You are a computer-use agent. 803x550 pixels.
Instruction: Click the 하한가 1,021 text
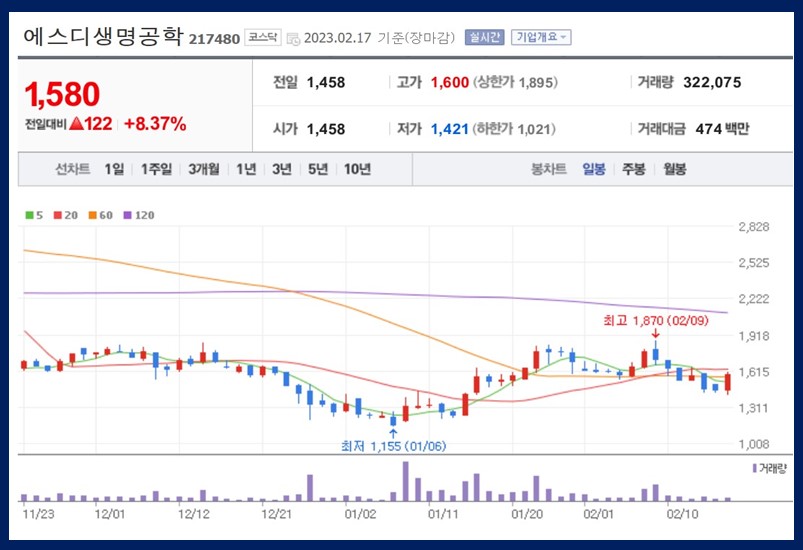click(x=514, y=129)
